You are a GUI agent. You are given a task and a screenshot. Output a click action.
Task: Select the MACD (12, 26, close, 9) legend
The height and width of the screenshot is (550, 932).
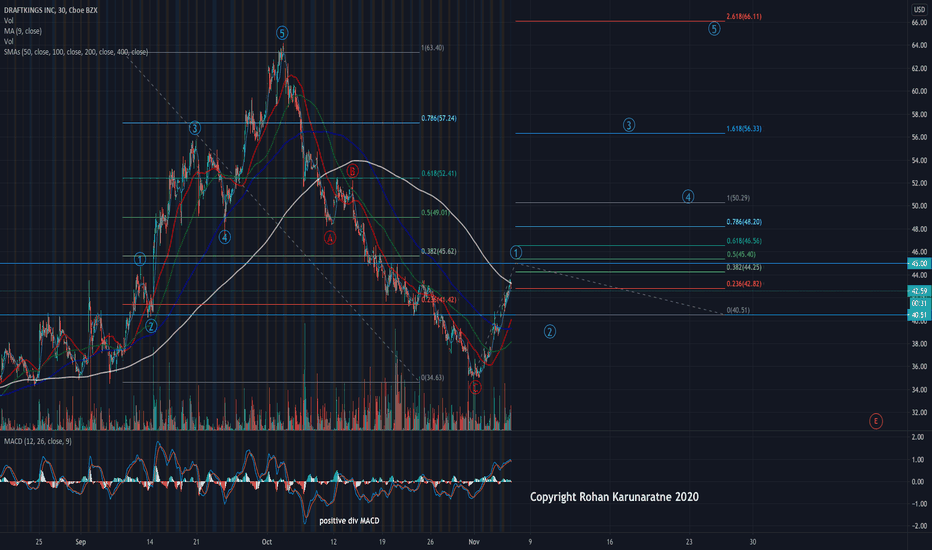(x=37, y=441)
